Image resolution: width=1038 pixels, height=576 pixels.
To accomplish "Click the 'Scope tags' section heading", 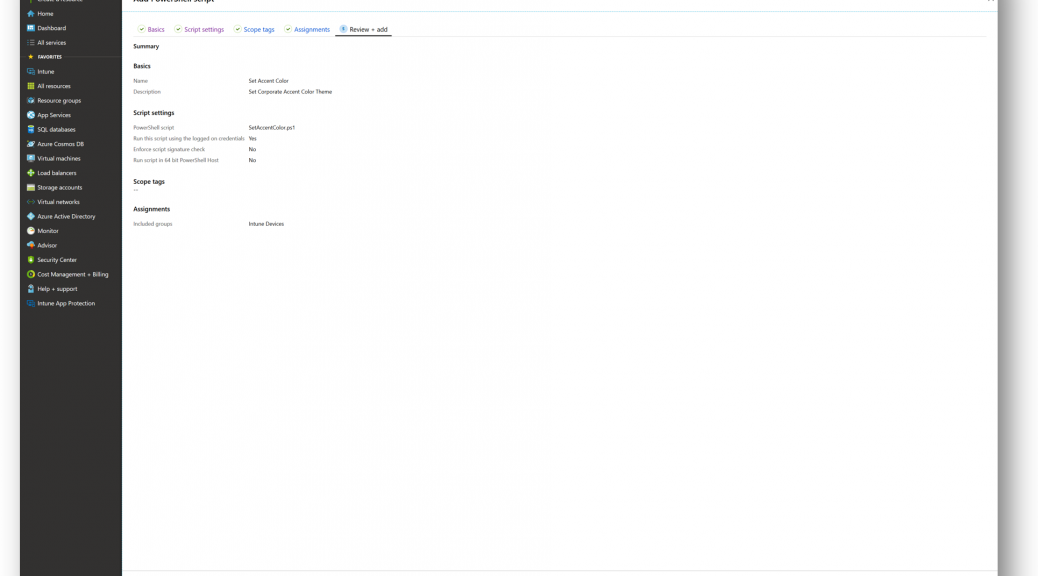I will point(149,181).
